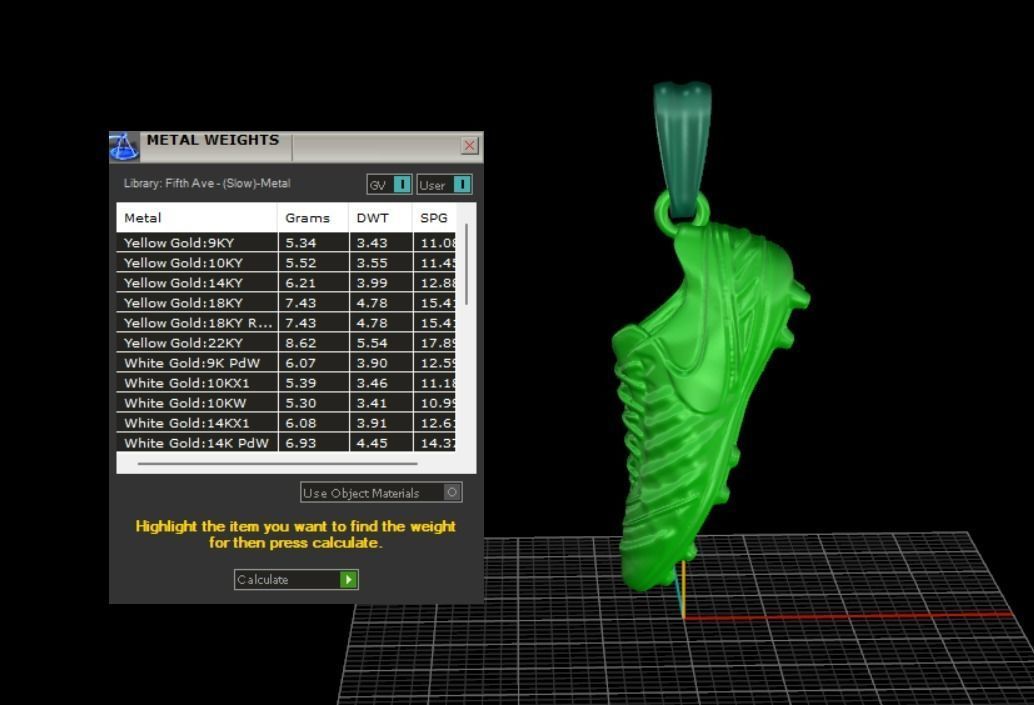The height and width of the screenshot is (705, 1034).
Task: Sort by the SPG column header
Action: (434, 218)
